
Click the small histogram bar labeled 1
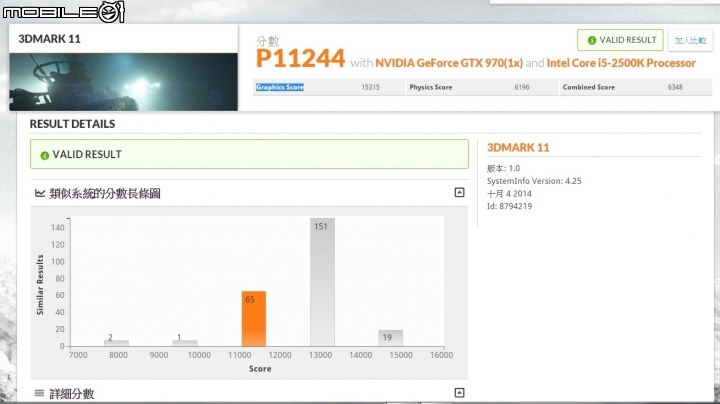tap(185, 343)
